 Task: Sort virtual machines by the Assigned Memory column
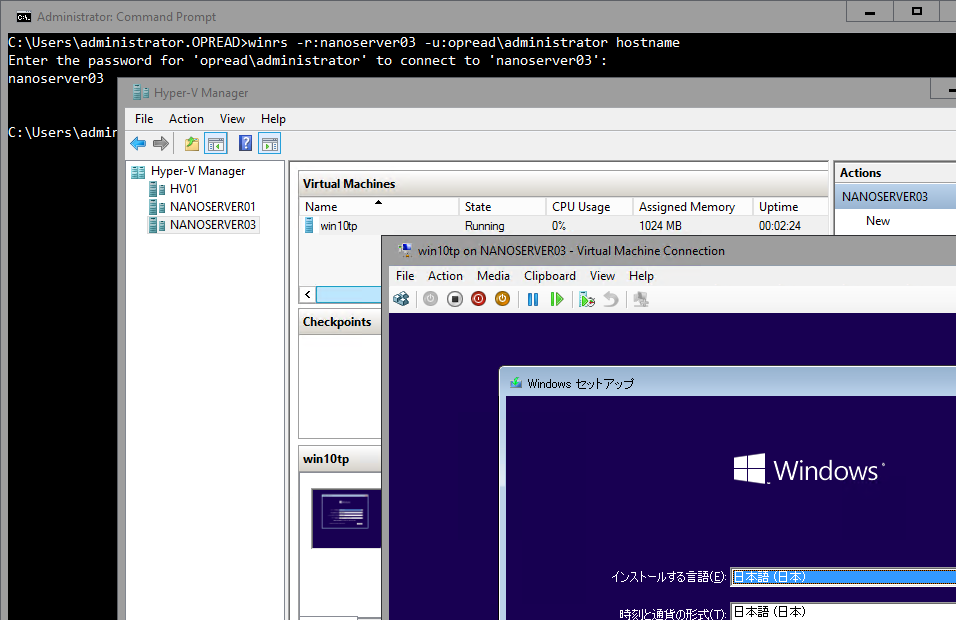click(x=693, y=207)
